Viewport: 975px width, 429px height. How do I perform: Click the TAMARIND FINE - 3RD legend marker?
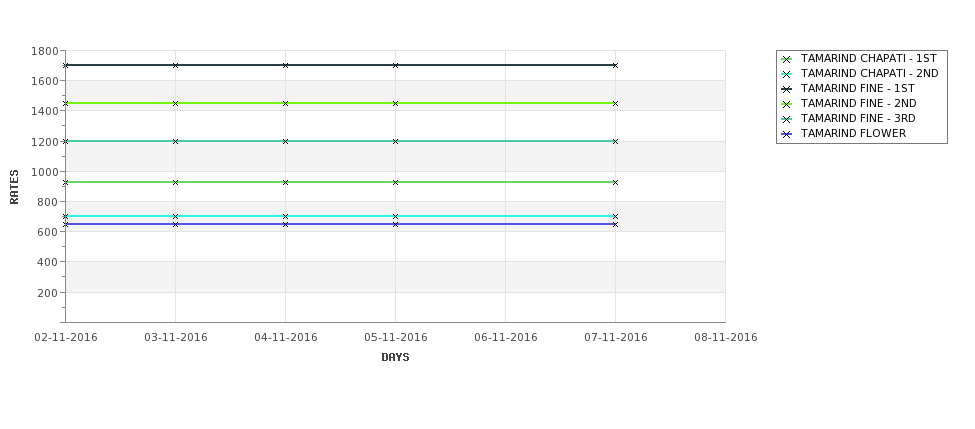click(x=787, y=119)
